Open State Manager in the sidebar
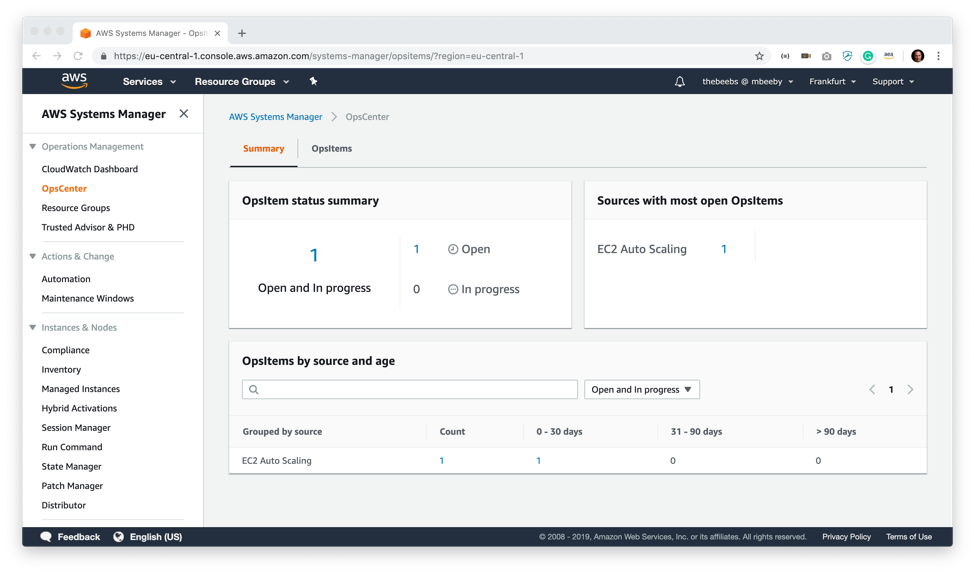 pos(71,466)
